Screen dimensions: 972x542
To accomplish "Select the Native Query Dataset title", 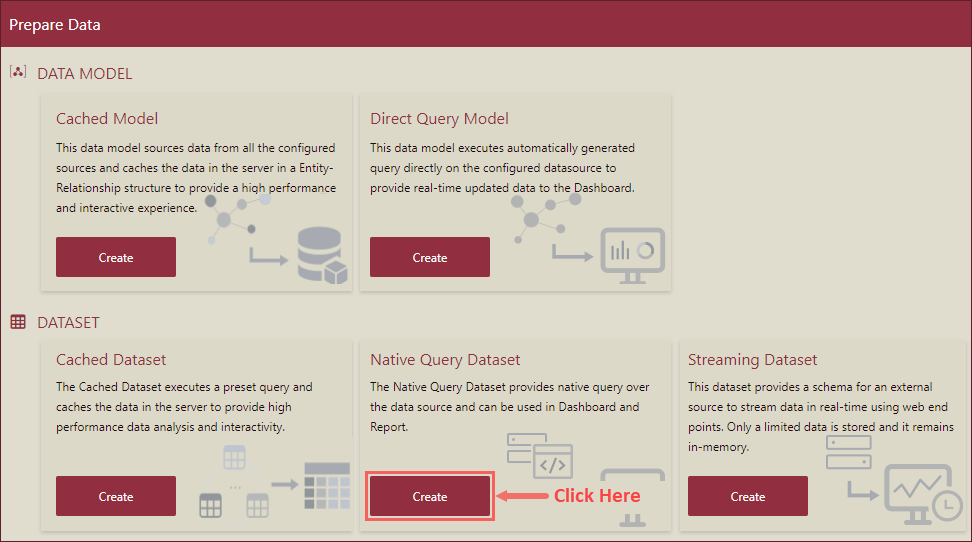I will click(445, 360).
